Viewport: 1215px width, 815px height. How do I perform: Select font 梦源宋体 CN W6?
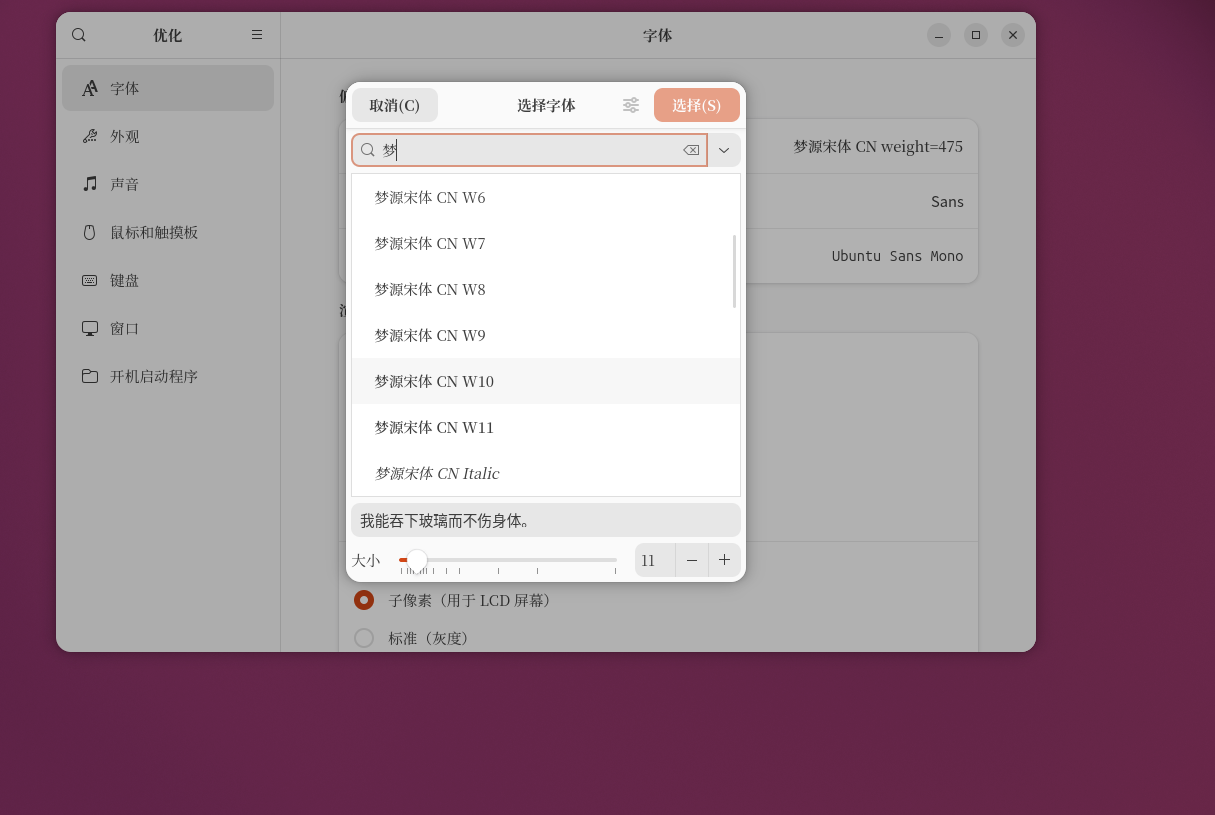tap(546, 198)
